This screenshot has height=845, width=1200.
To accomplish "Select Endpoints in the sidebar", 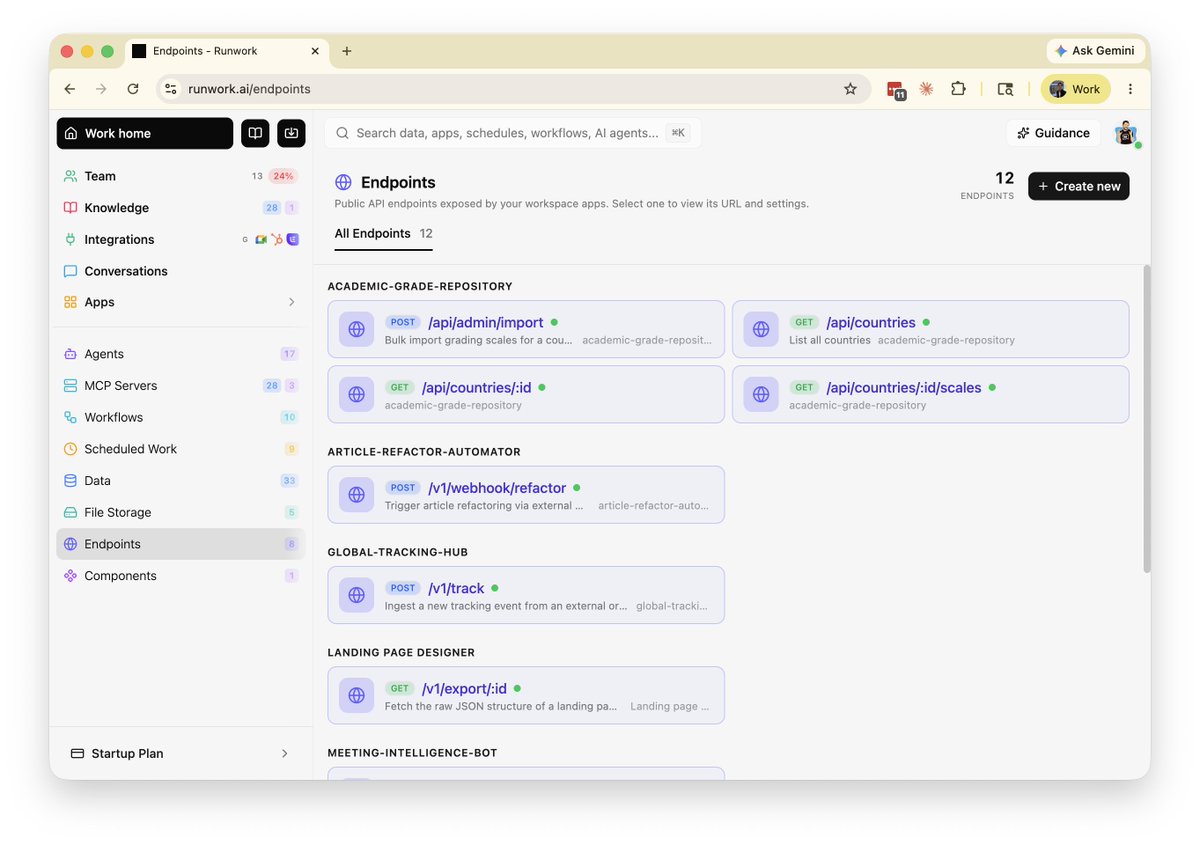I will tap(181, 544).
